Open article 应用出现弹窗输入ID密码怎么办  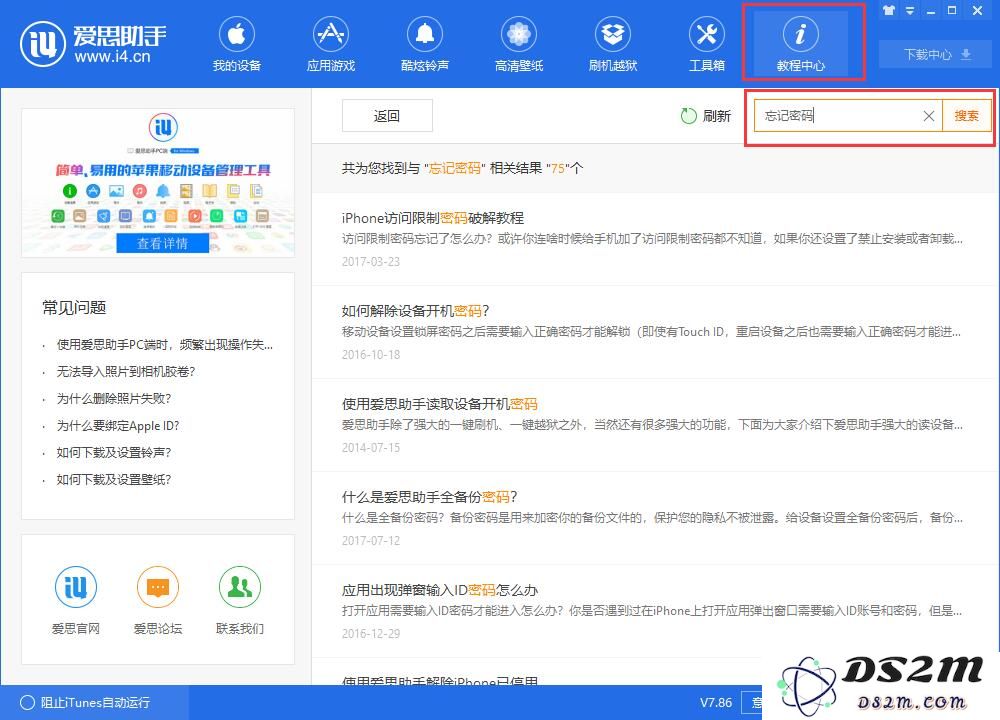[439, 590]
